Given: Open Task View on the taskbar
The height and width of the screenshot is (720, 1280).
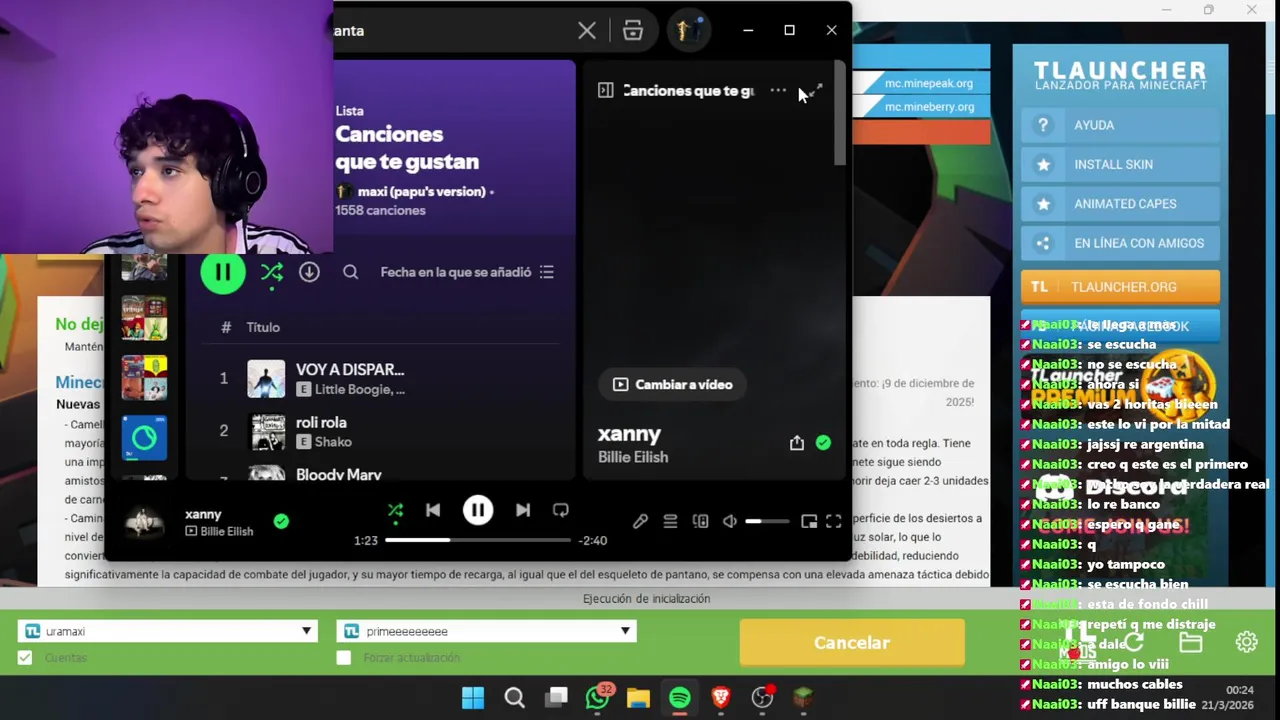Looking at the screenshot, I should 556,697.
